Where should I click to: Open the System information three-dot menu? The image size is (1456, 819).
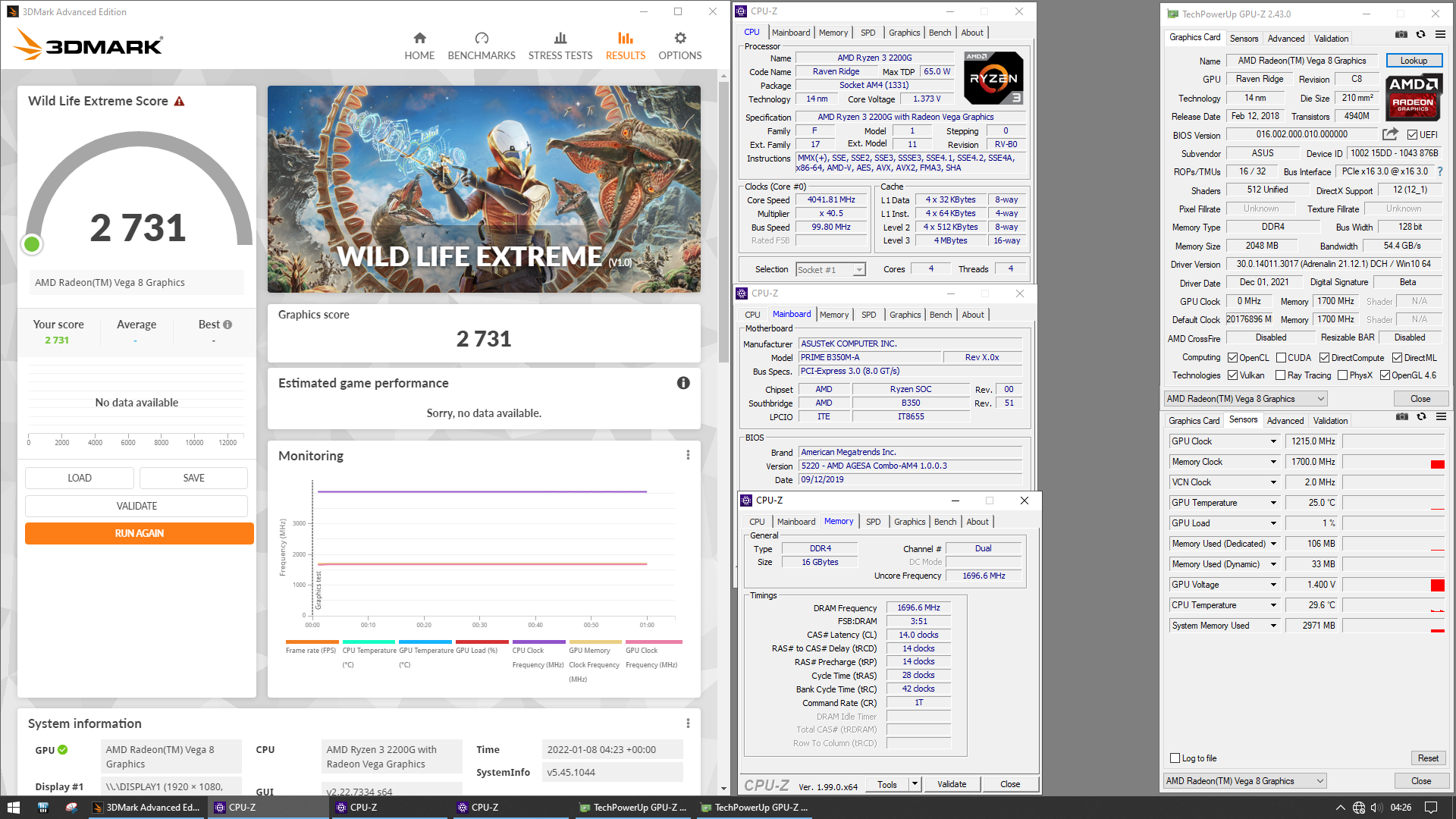tap(688, 723)
